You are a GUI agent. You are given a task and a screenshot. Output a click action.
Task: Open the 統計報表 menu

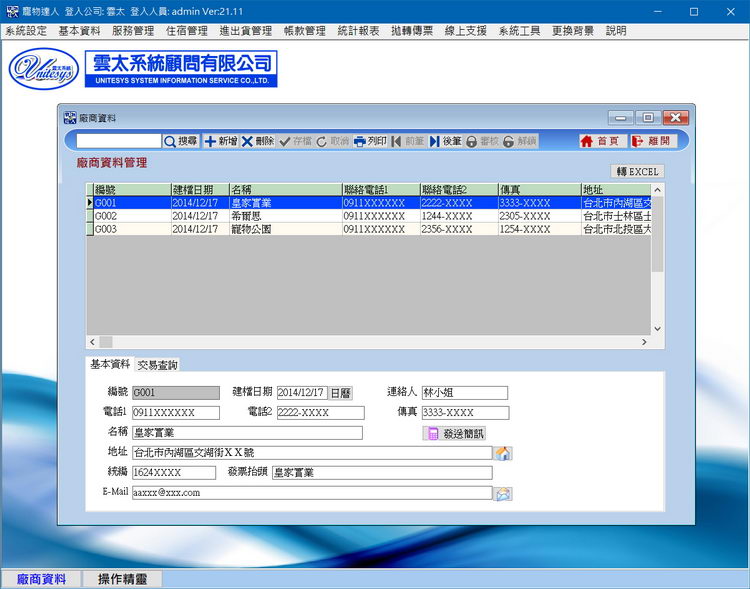[358, 31]
